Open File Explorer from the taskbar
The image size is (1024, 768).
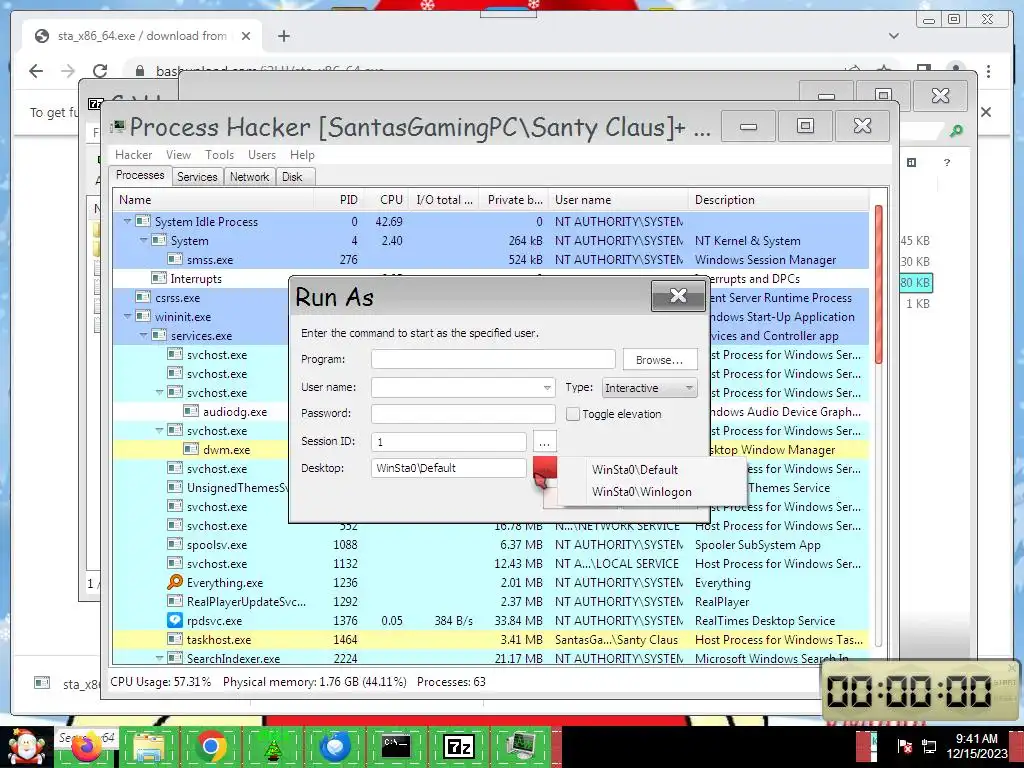[149, 746]
